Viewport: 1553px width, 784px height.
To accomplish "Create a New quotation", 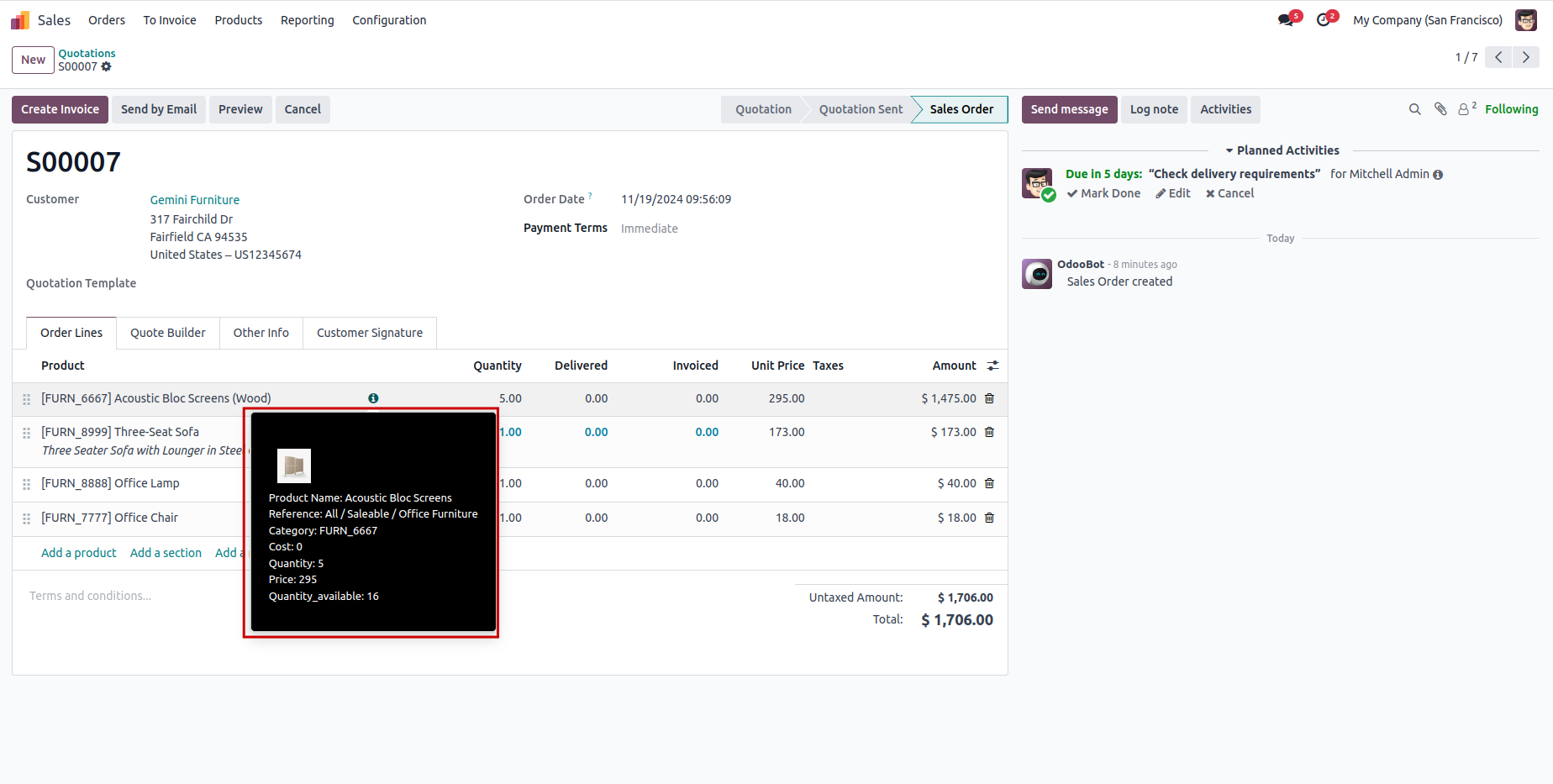I will tap(34, 60).
